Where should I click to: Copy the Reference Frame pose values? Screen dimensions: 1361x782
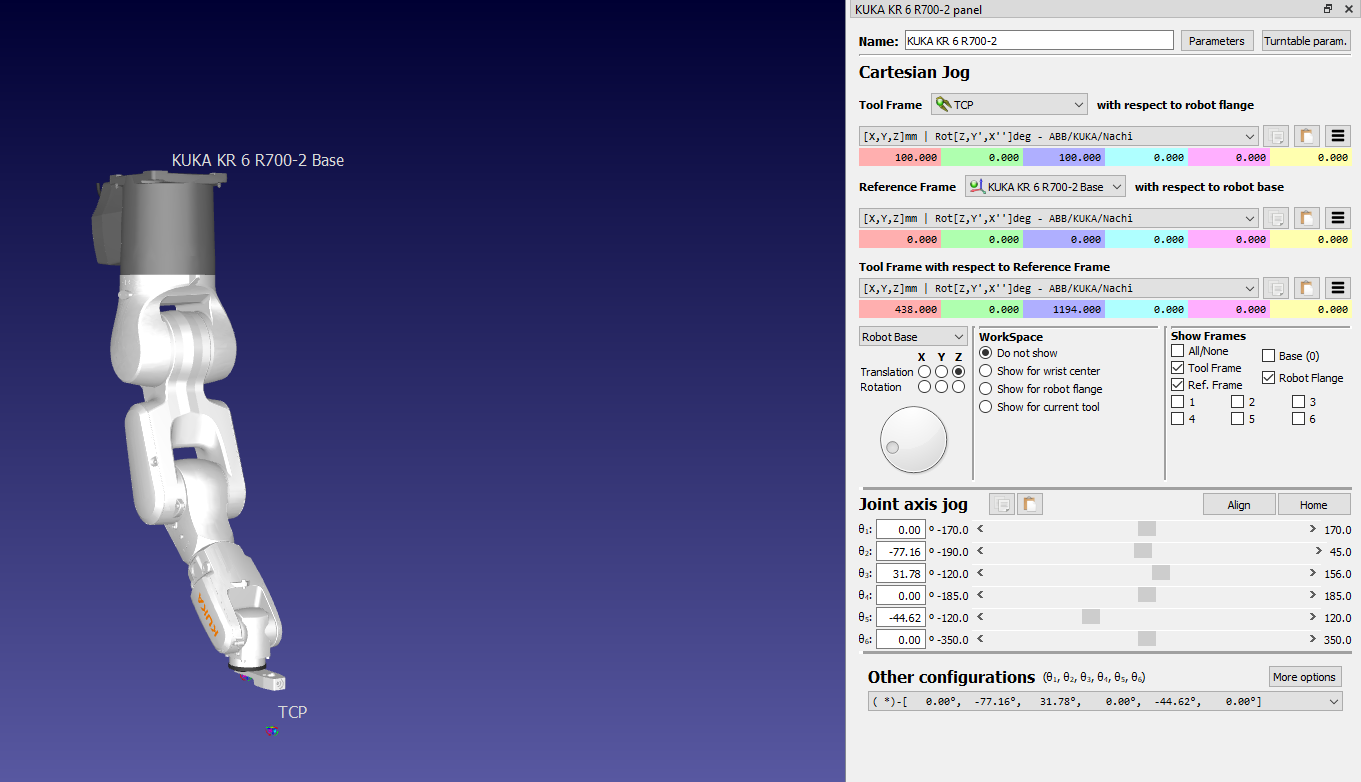1275,218
